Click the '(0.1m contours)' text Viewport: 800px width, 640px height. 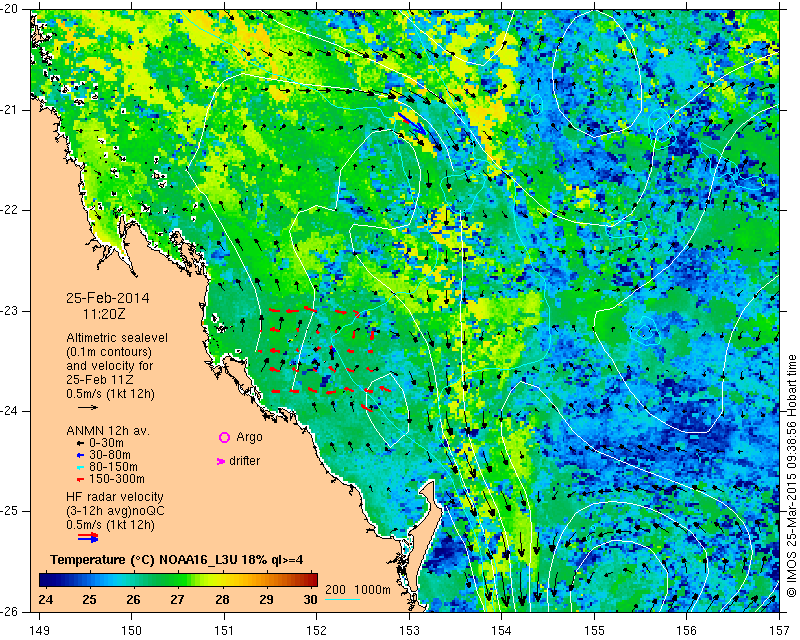109,352
